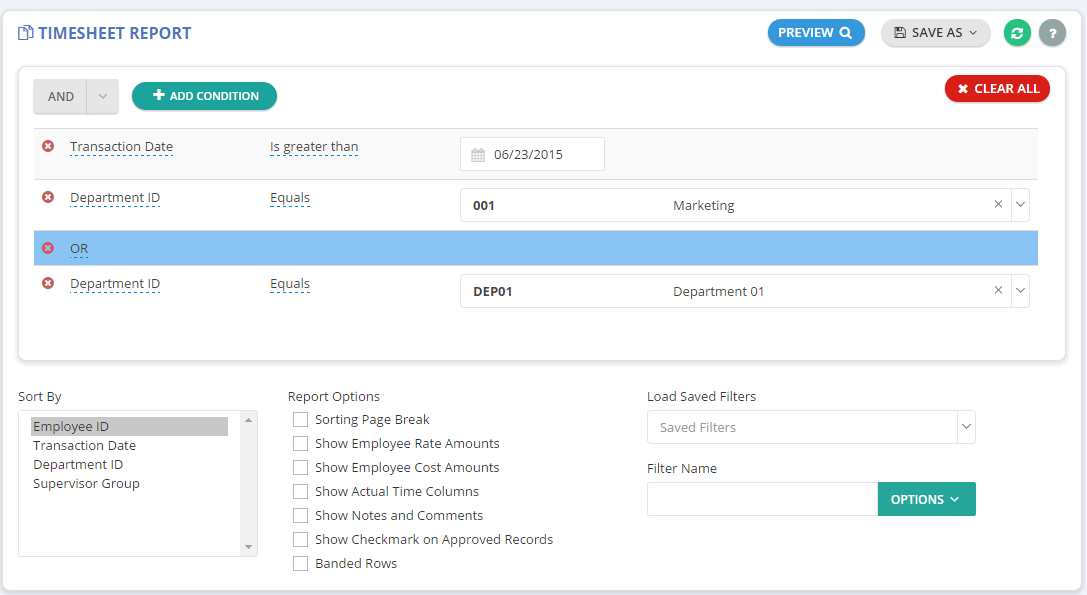This screenshot has height=595, width=1087.
Task: Expand the Marketing department dropdown arrow
Action: pyautogui.click(x=1020, y=205)
